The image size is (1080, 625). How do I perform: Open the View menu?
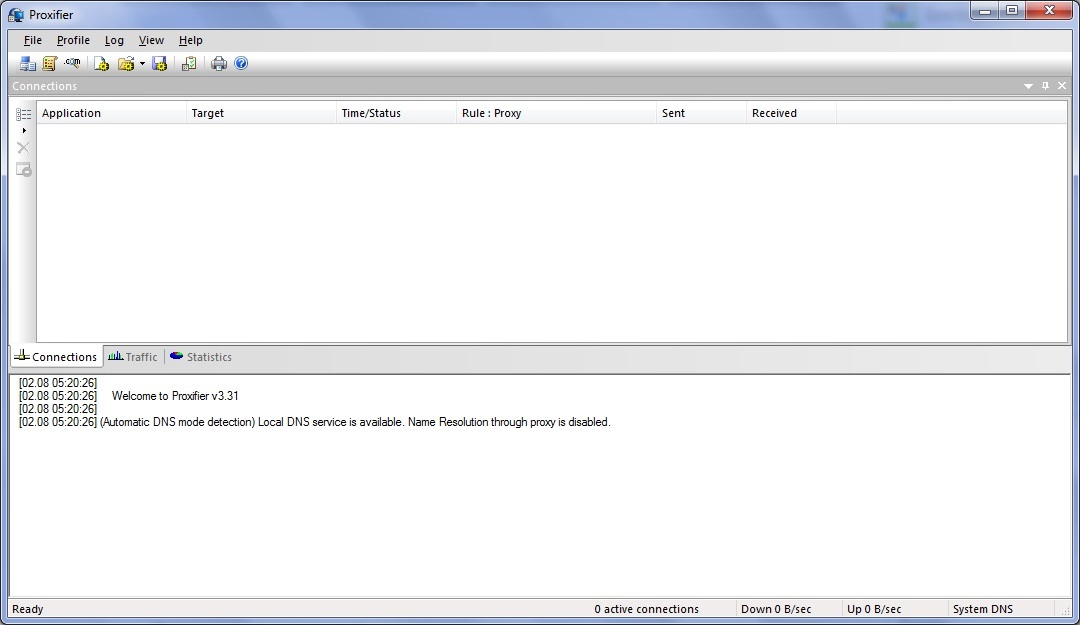coord(151,41)
